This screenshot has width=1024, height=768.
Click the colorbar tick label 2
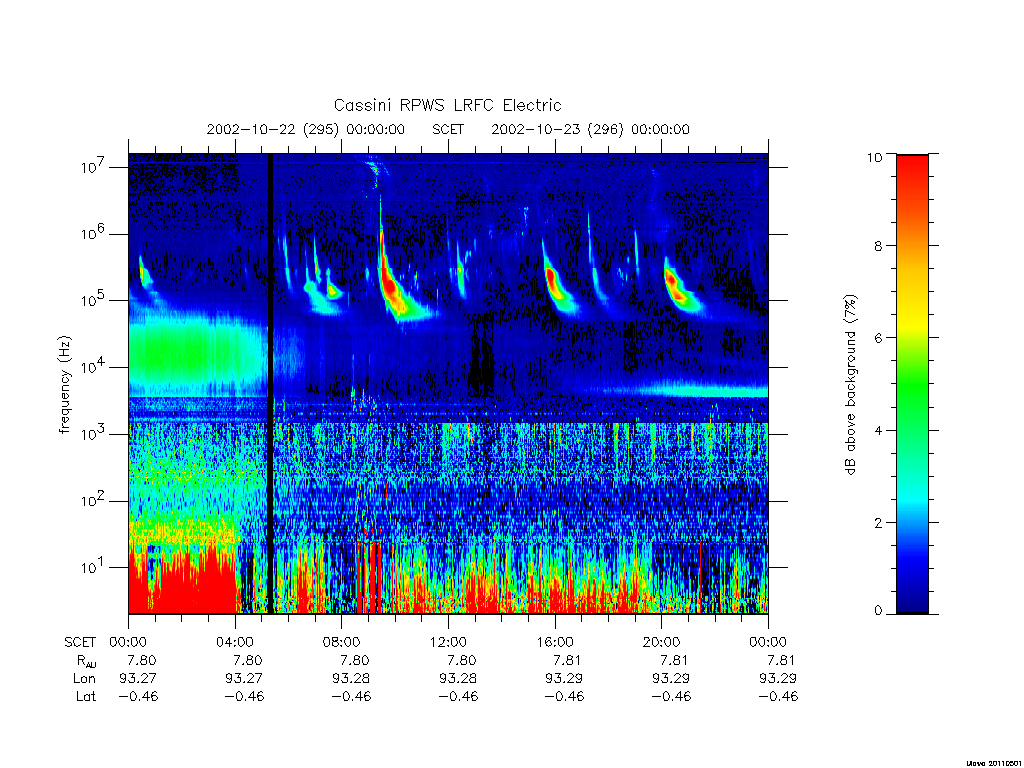(878, 522)
